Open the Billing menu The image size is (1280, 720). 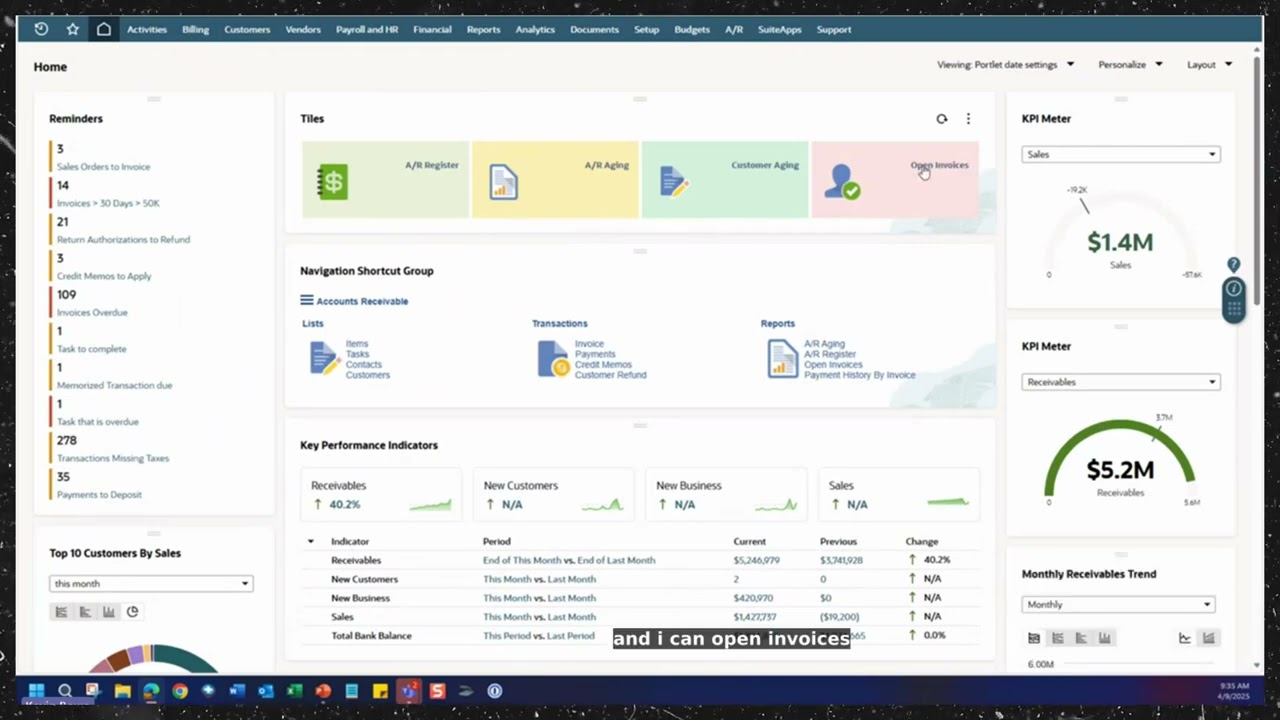[x=195, y=29]
